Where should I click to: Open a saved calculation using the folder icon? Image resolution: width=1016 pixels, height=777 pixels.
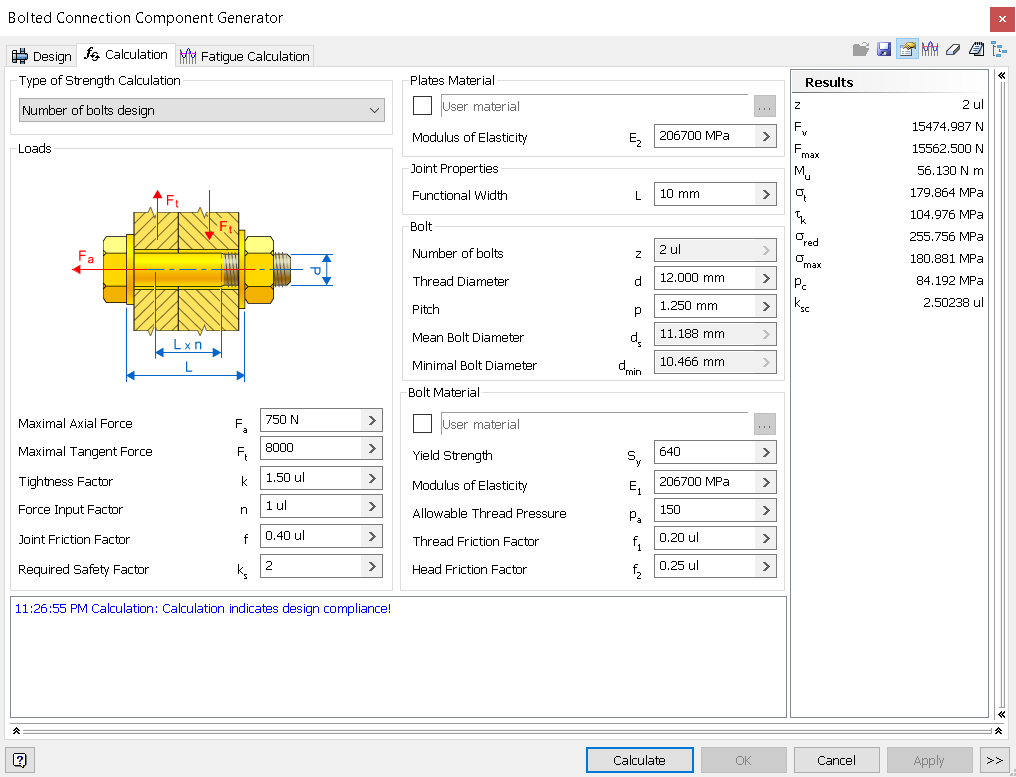click(861, 48)
